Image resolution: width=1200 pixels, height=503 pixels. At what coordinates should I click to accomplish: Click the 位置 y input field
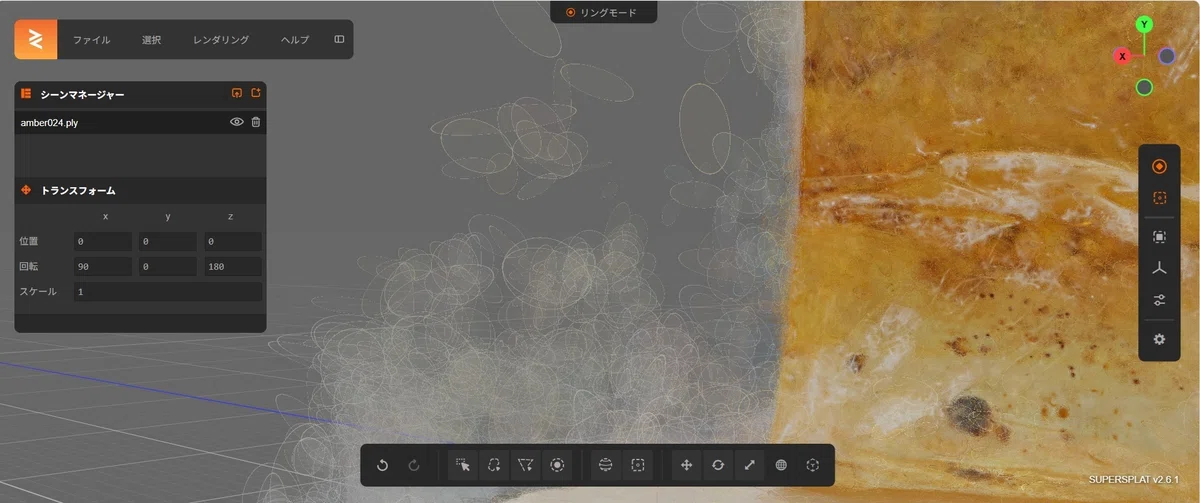click(x=168, y=241)
